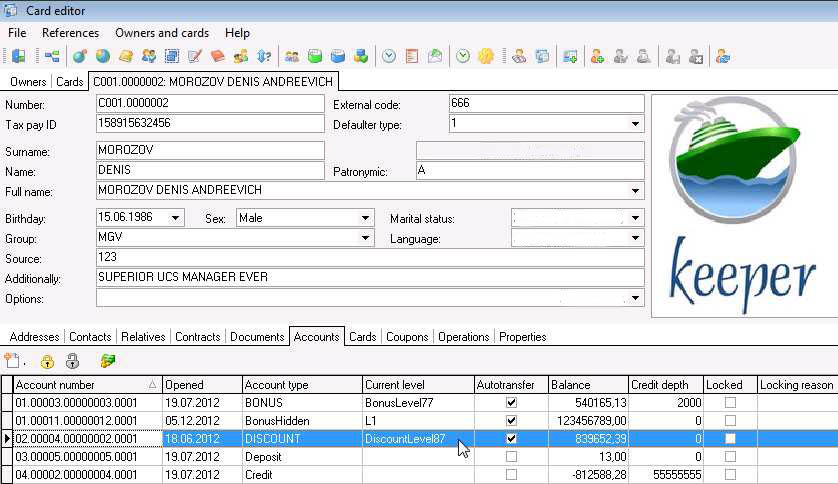Switch to the Coupons tab

tap(407, 337)
